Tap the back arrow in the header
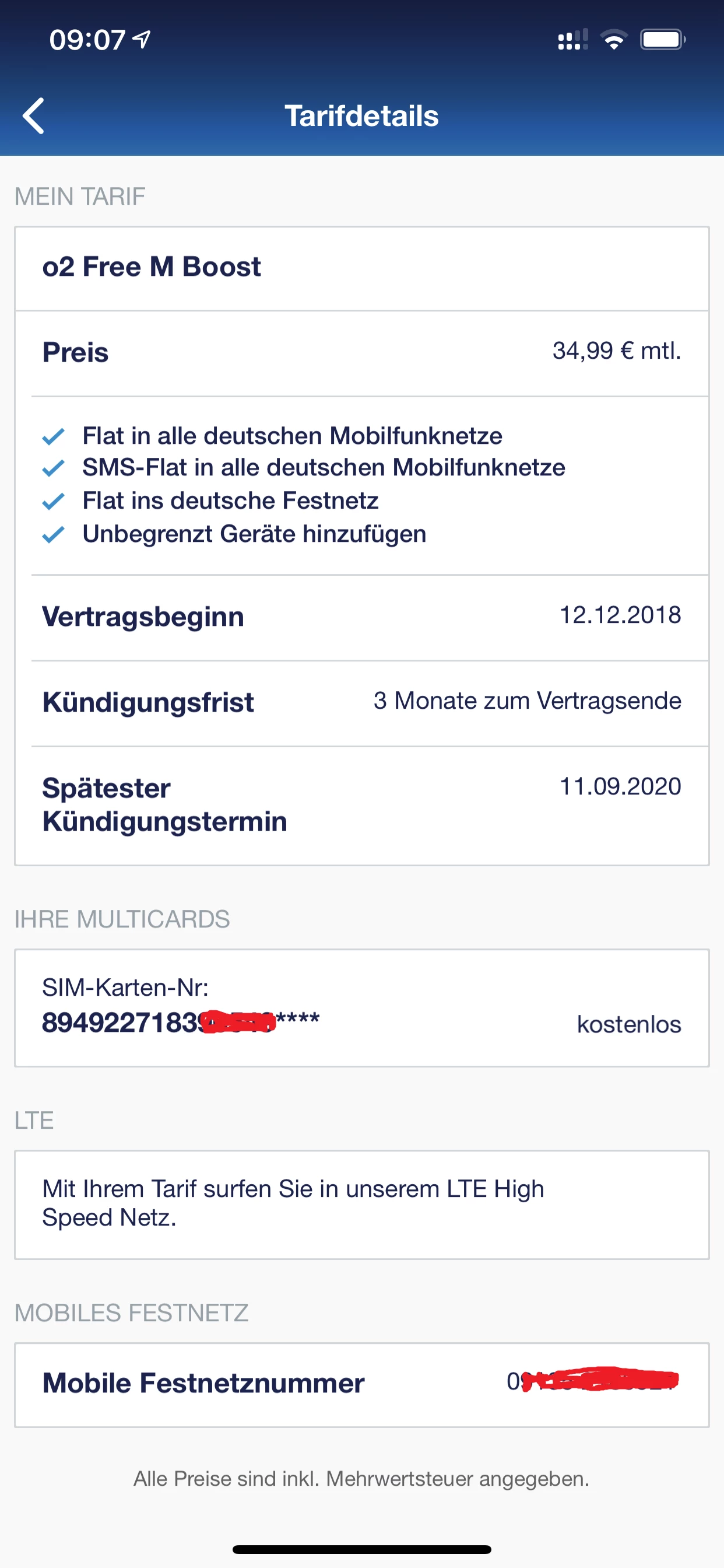724x1568 pixels. (x=34, y=115)
